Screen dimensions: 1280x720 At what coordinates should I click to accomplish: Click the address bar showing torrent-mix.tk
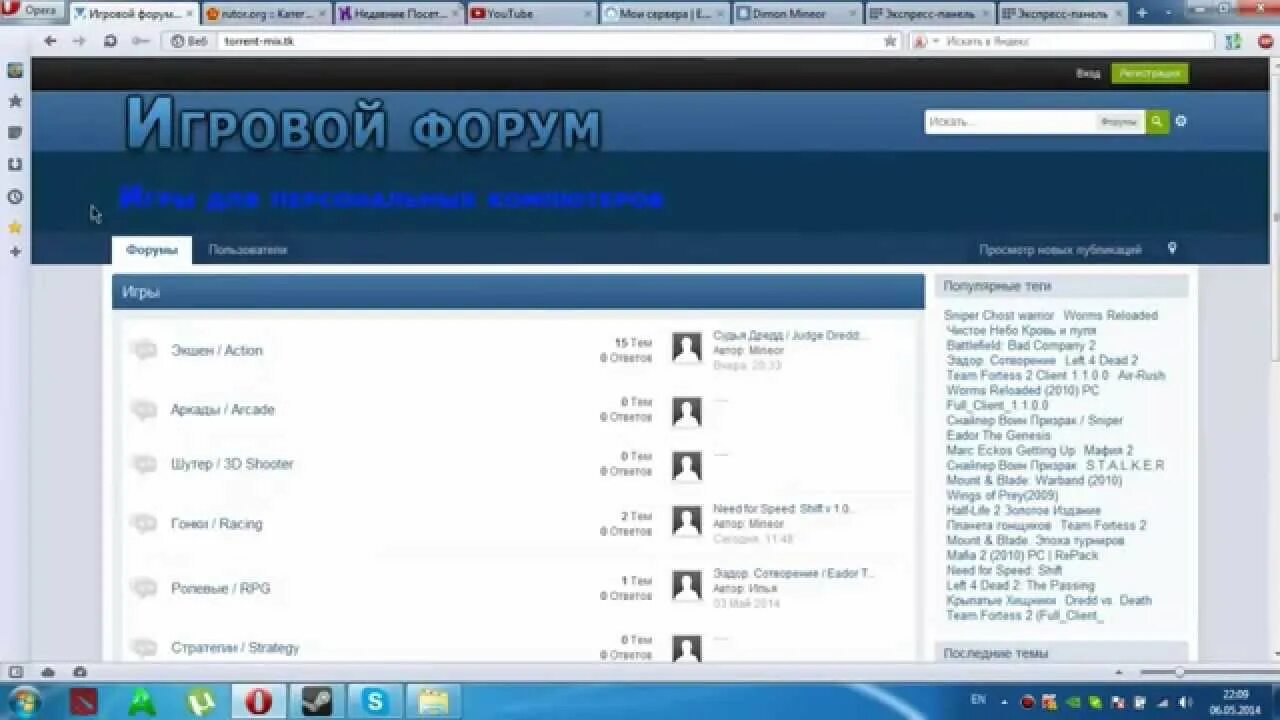tap(550, 41)
